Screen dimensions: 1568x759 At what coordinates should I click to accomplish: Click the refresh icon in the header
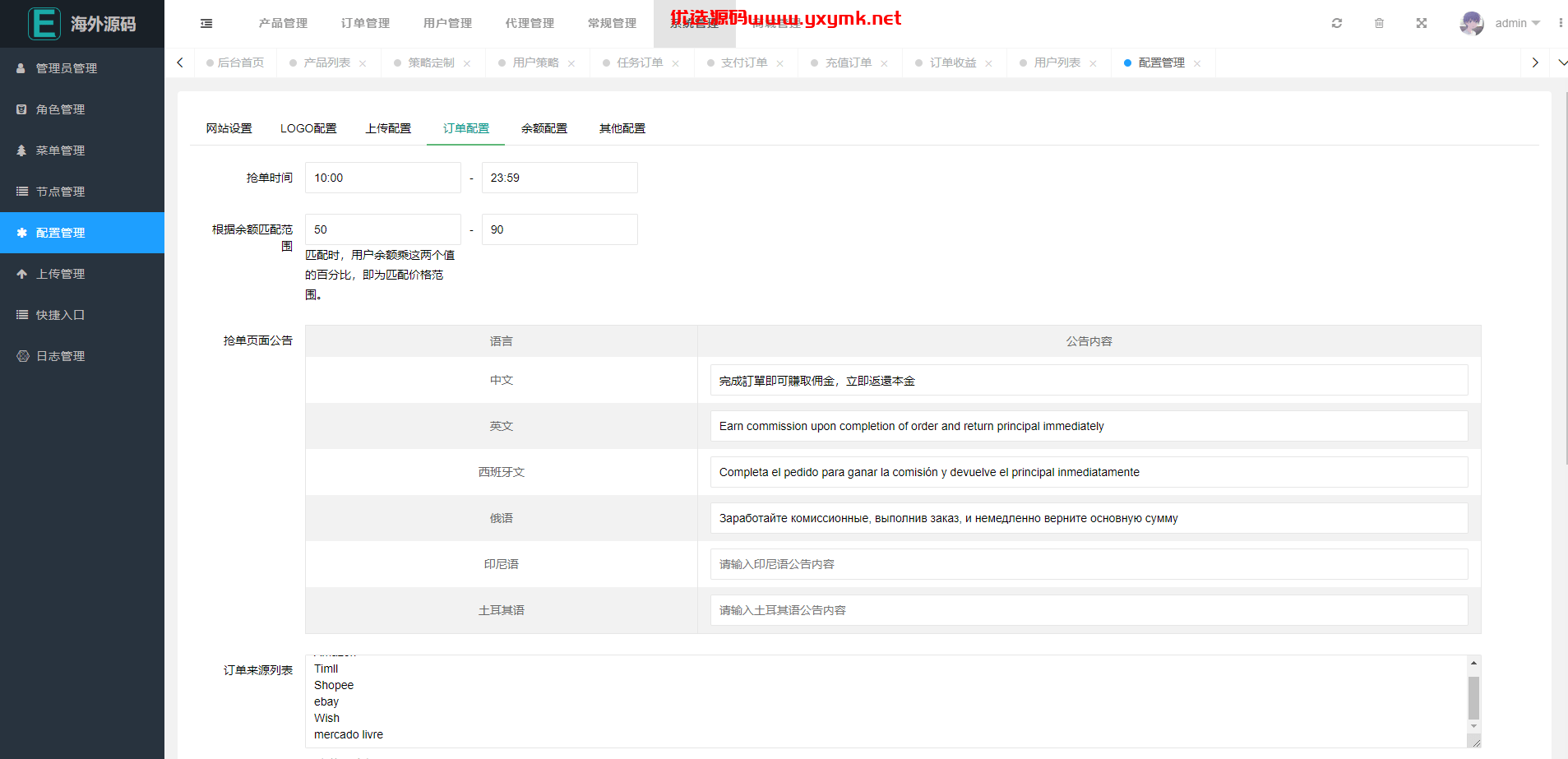(x=1337, y=23)
